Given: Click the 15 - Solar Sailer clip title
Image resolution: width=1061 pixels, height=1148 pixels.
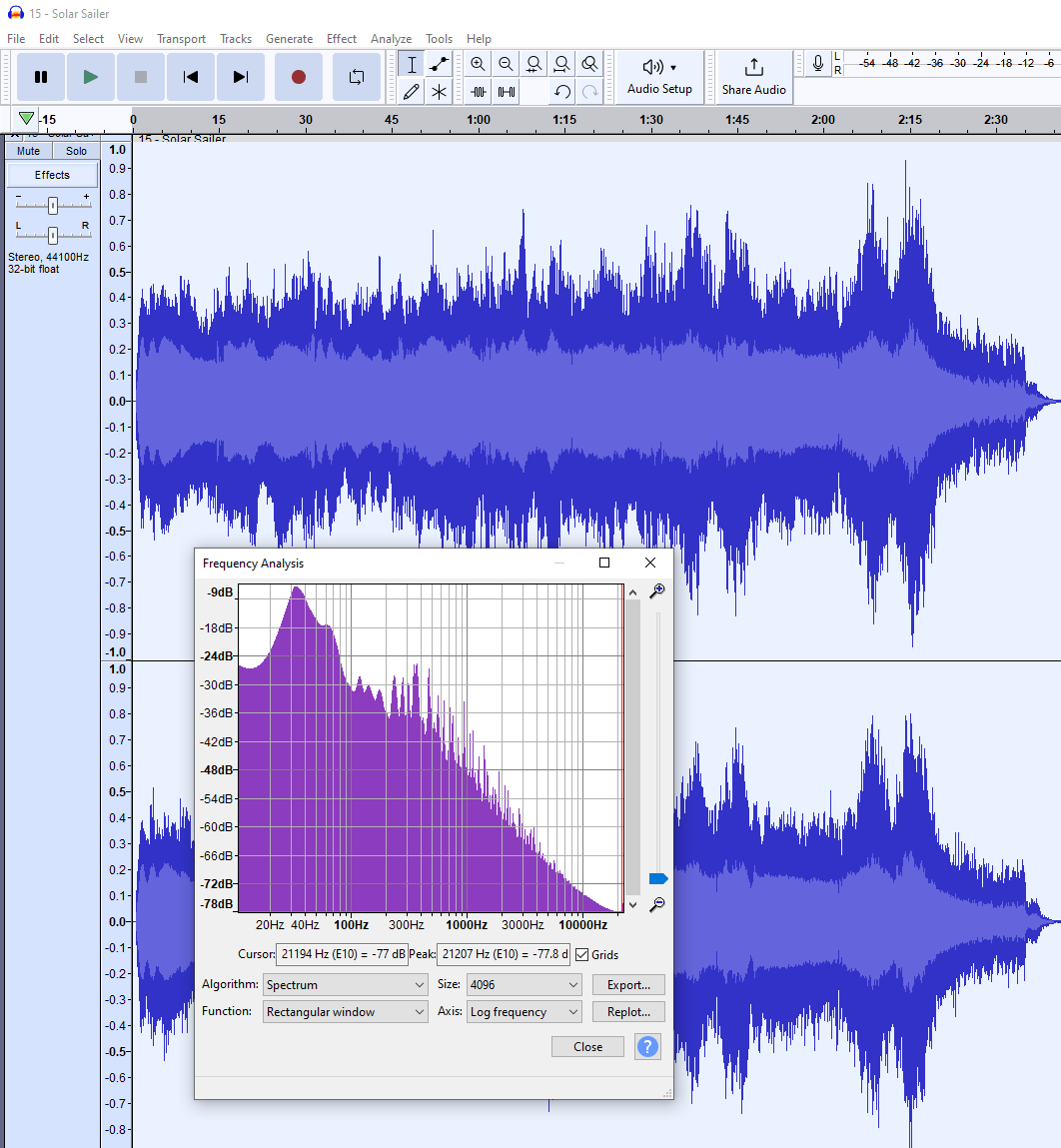Looking at the screenshot, I should [x=182, y=139].
